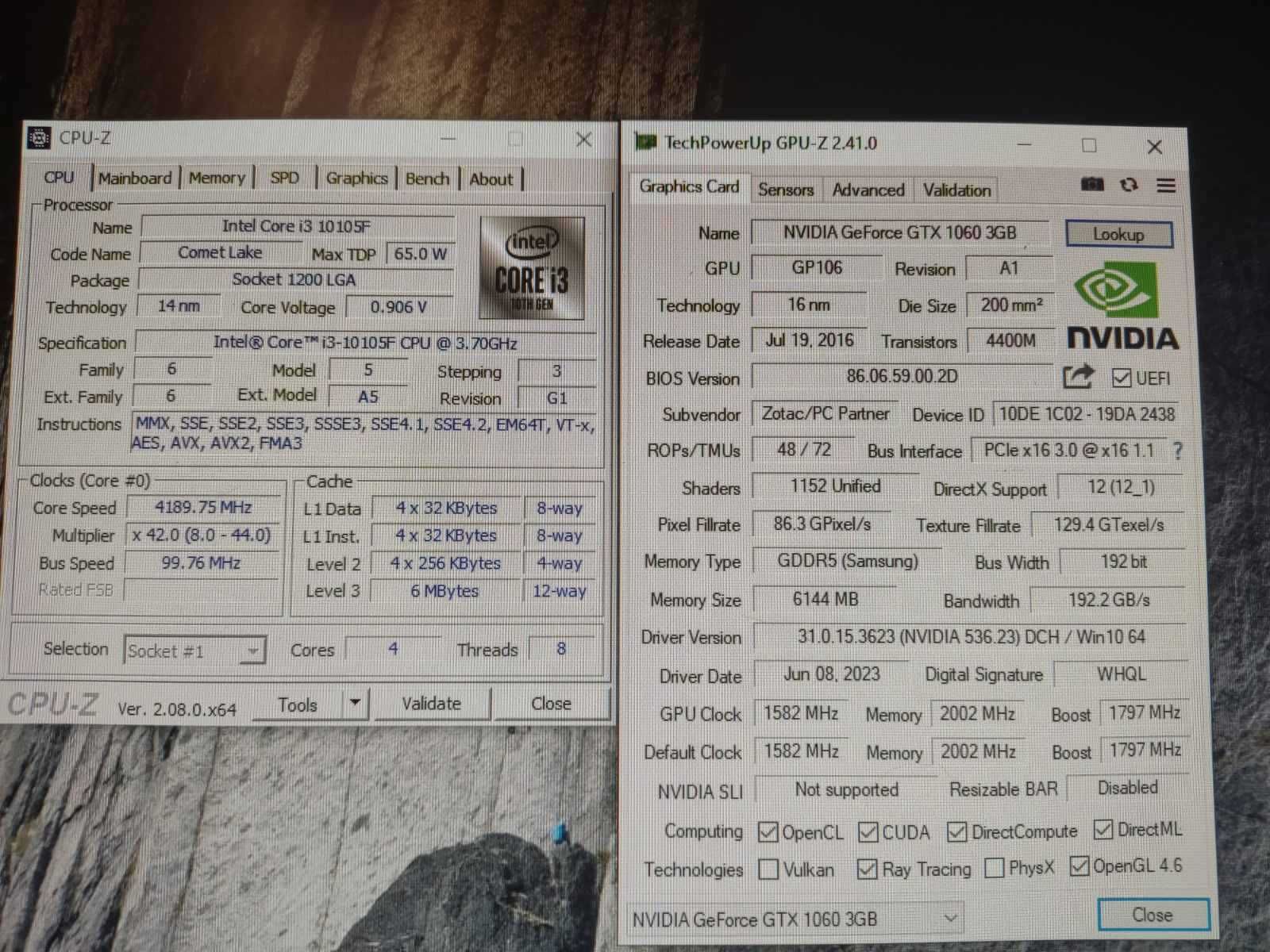Switch to the Sensors tab in GPU-Z

coord(785,190)
